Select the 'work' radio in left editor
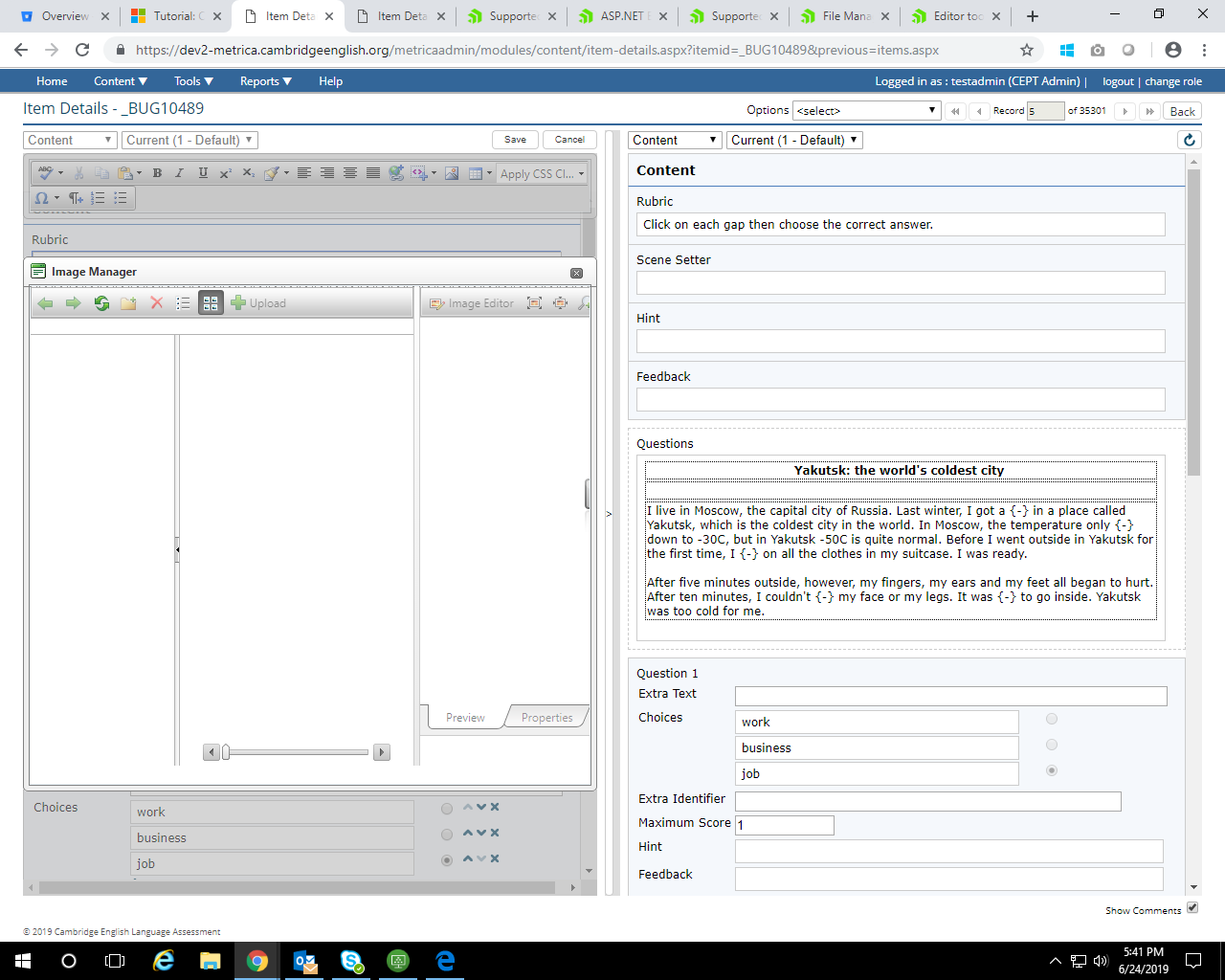This screenshot has height=980, width=1225. point(447,809)
